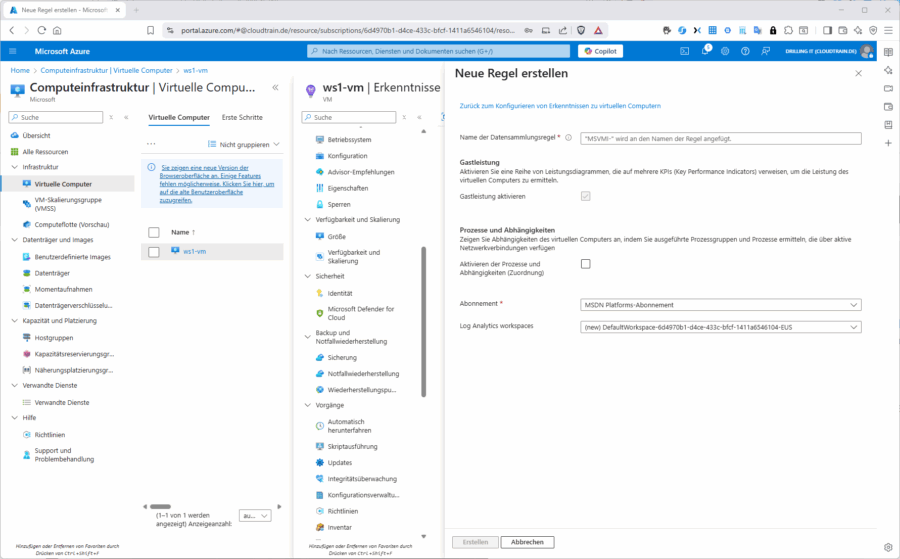Open Identität under Sicherheit
This screenshot has height=559, width=900.
[x=340, y=293]
